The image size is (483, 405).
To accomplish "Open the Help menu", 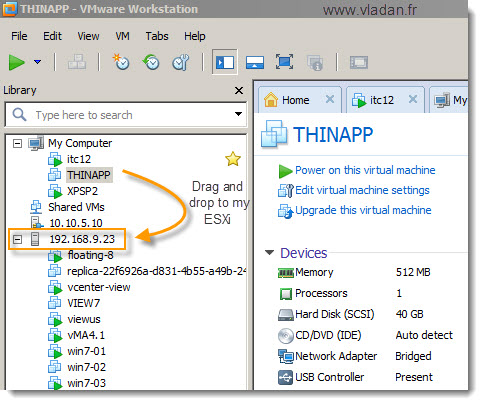I will tap(195, 36).
